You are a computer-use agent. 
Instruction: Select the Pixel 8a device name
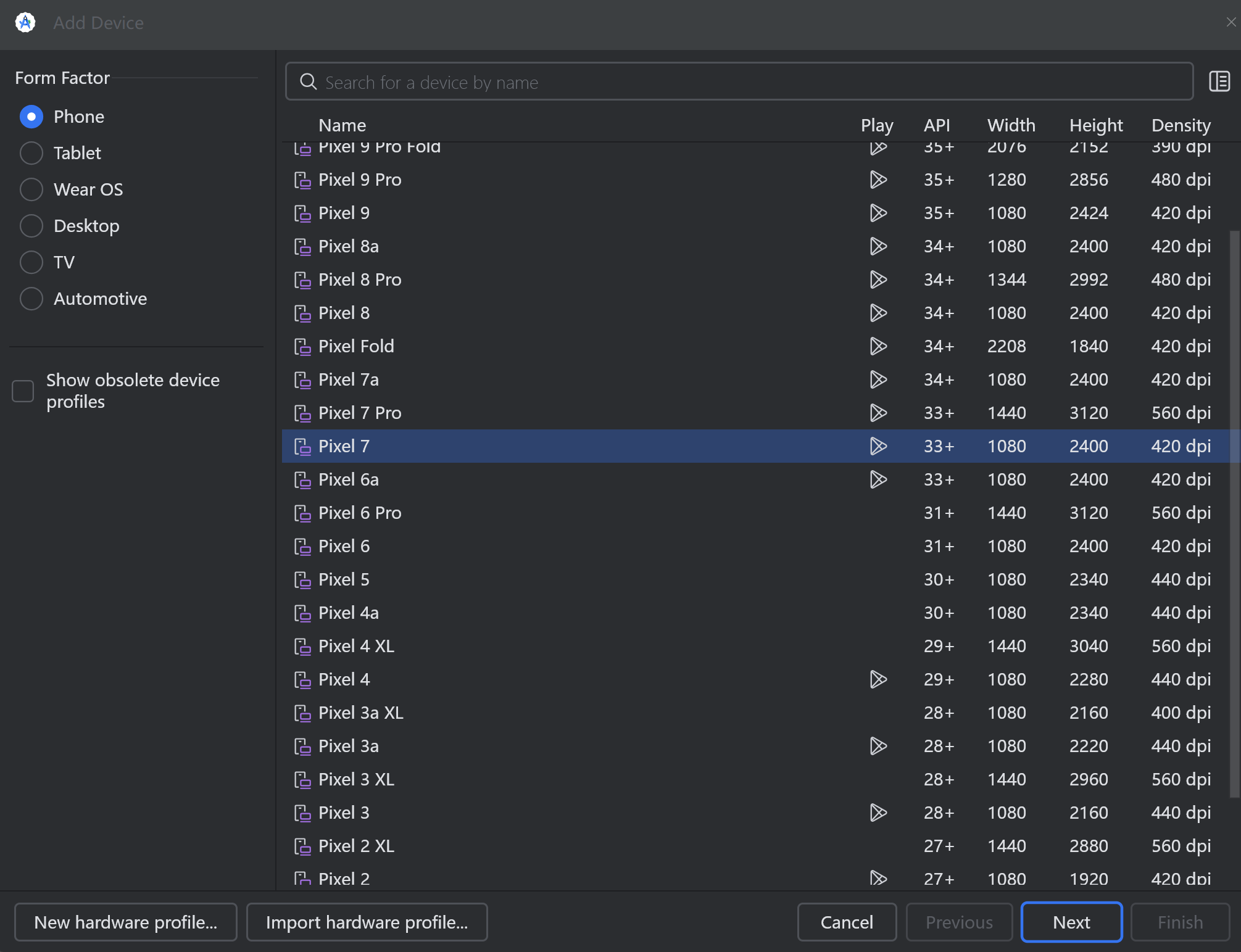(349, 246)
